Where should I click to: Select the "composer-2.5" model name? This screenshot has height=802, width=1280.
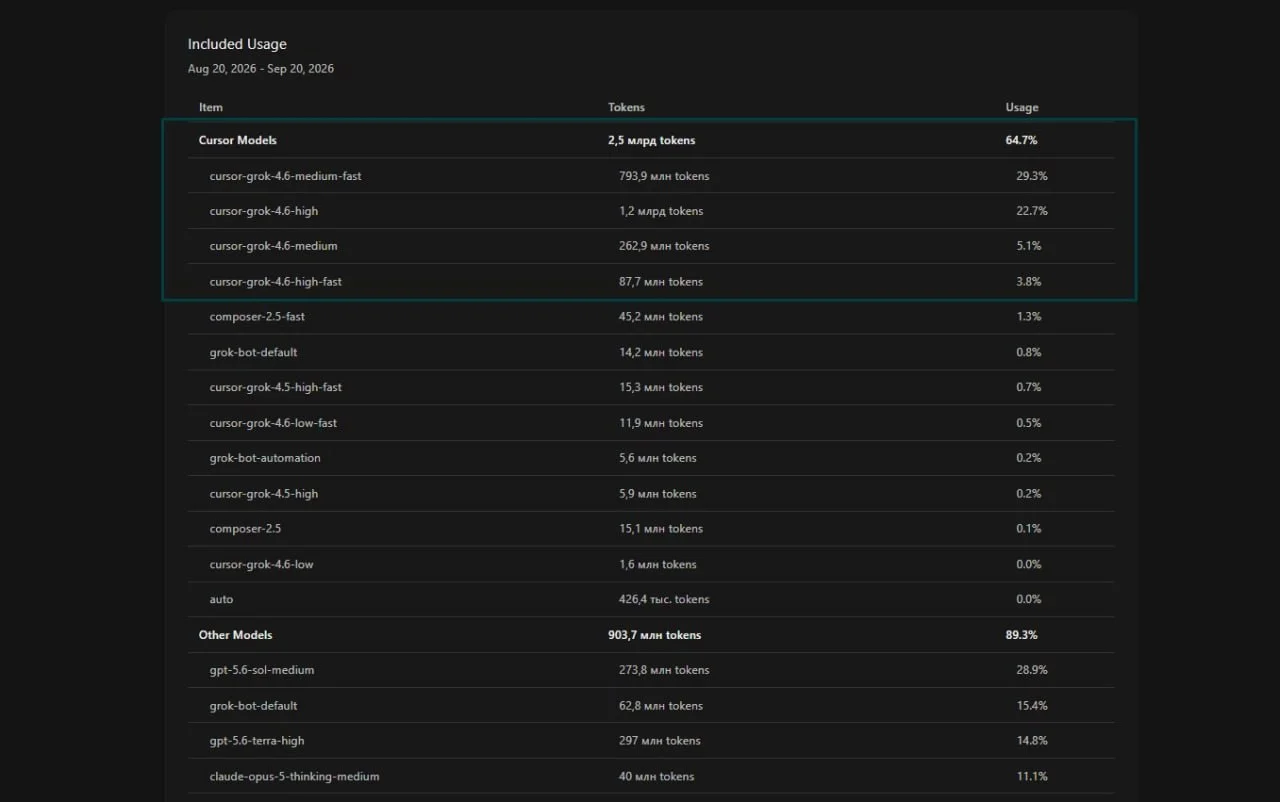click(x=246, y=529)
